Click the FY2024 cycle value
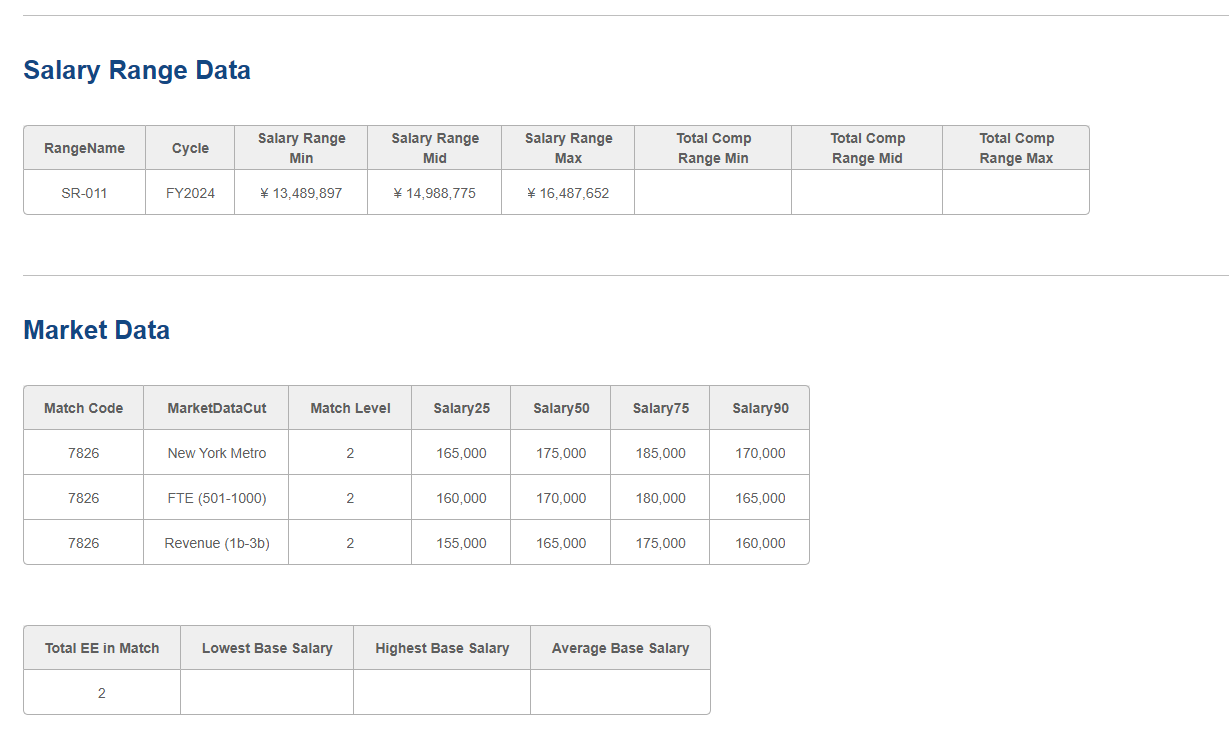The height and width of the screenshot is (754, 1229). (x=189, y=192)
